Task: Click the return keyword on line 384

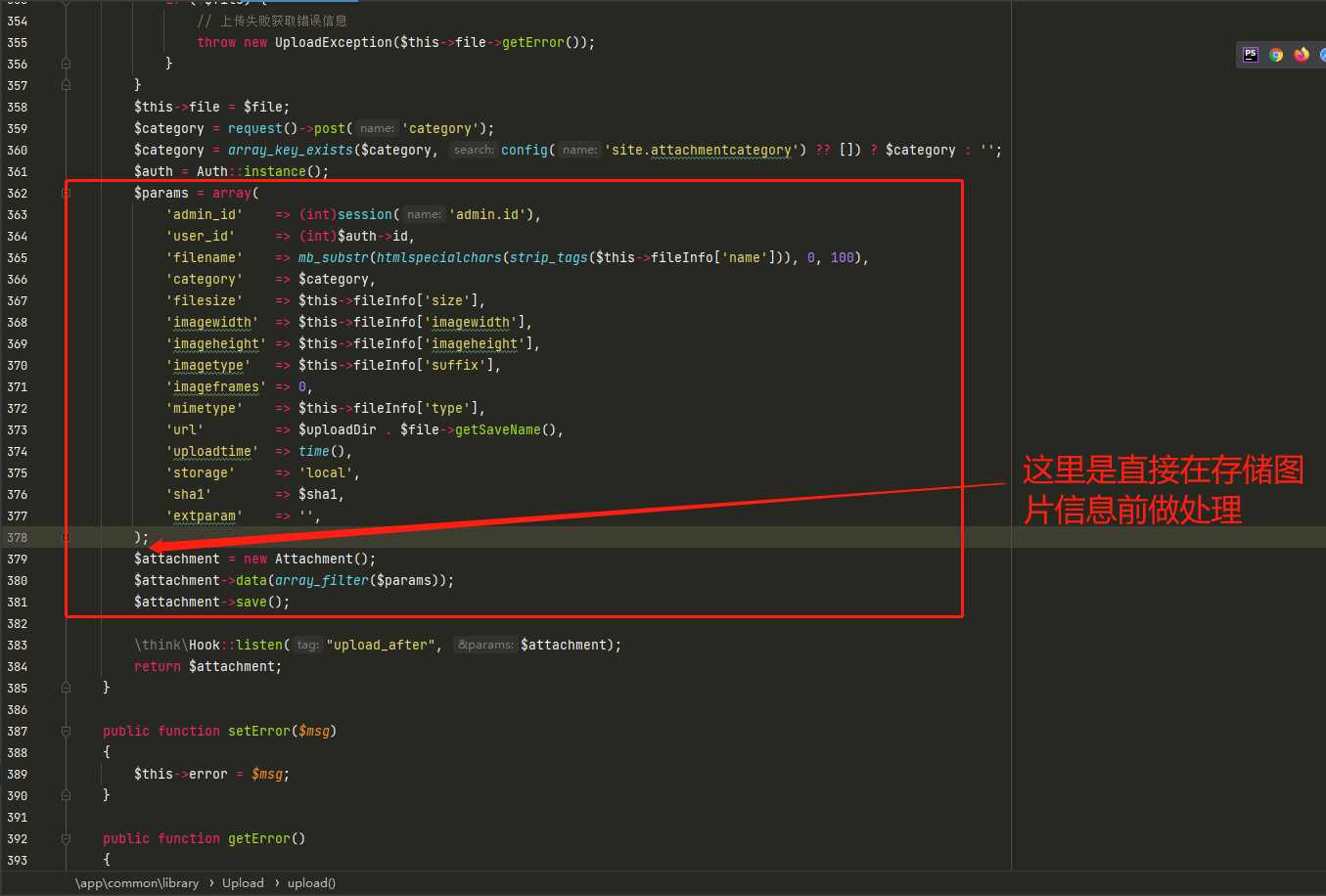Action: 158,666
